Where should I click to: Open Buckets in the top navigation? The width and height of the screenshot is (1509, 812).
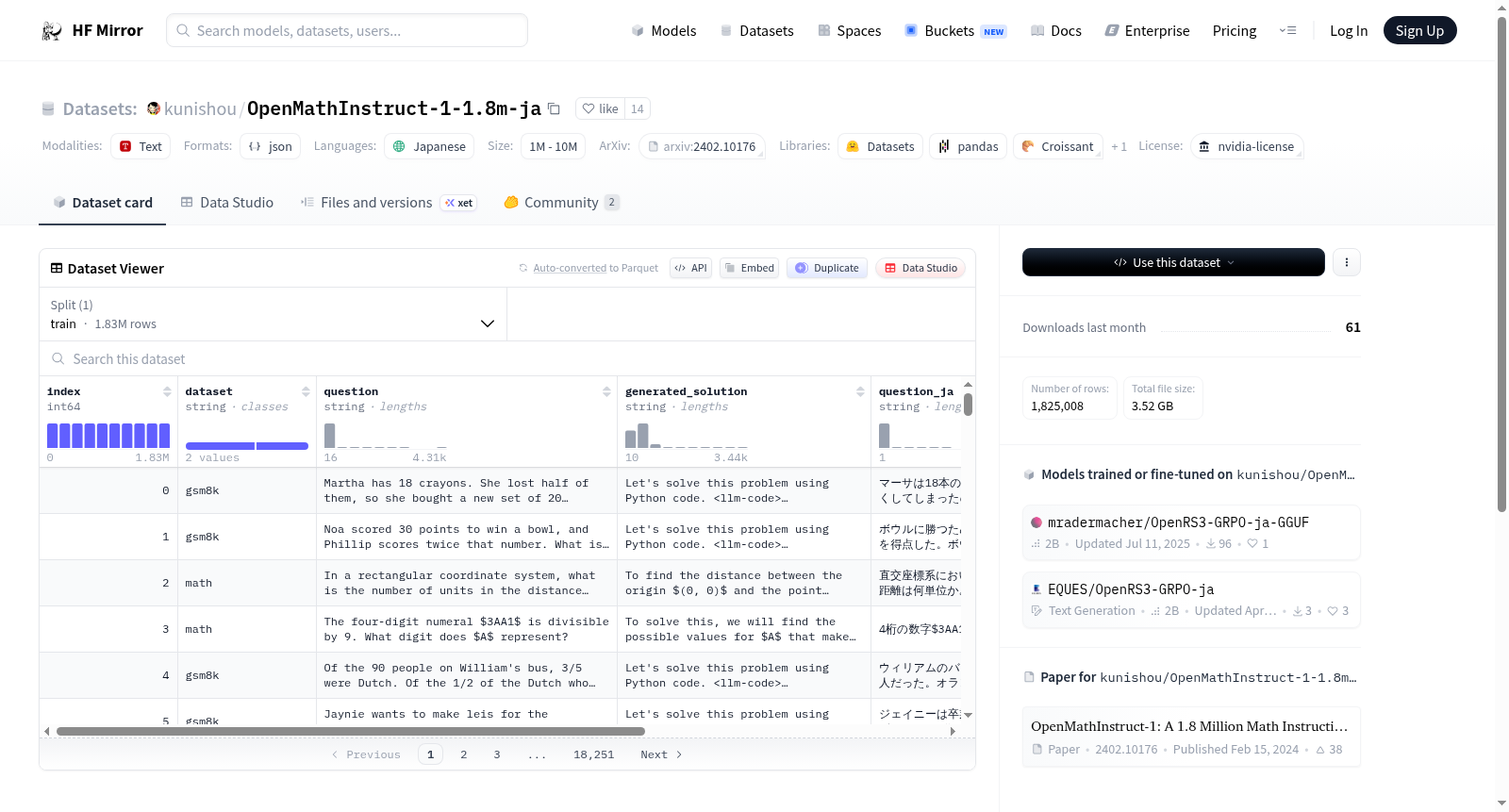click(955, 31)
